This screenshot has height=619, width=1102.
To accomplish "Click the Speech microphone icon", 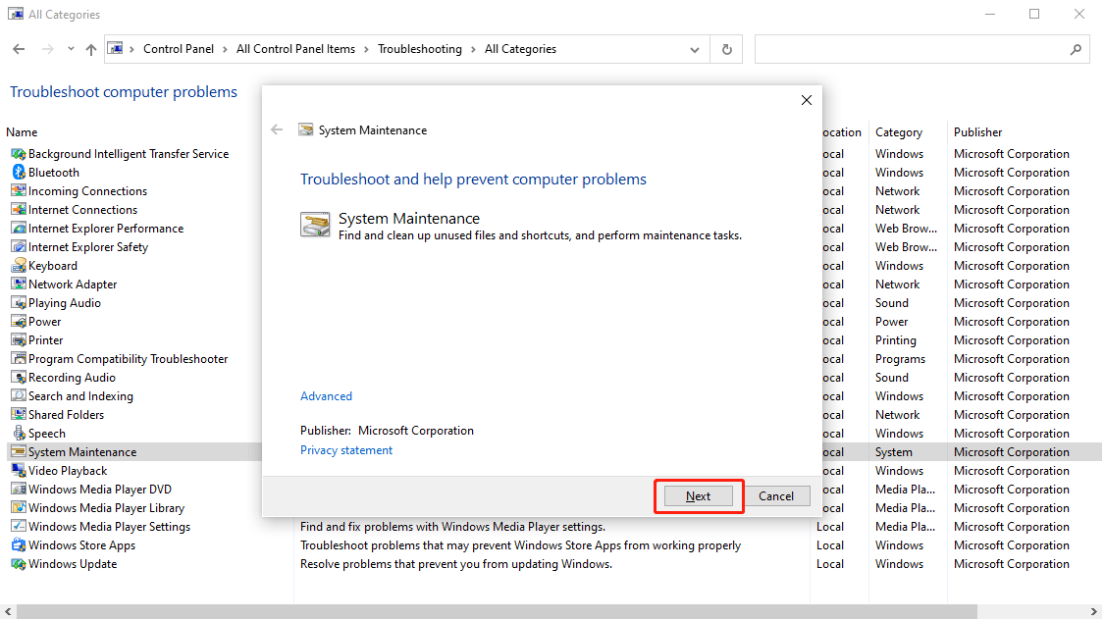I will click(18, 433).
